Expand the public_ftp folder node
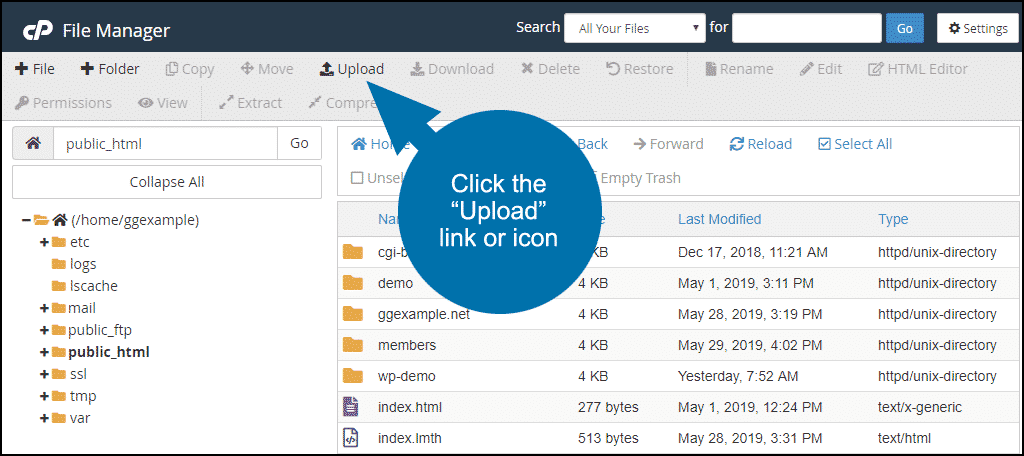This screenshot has height=456, width=1024. click(44, 330)
